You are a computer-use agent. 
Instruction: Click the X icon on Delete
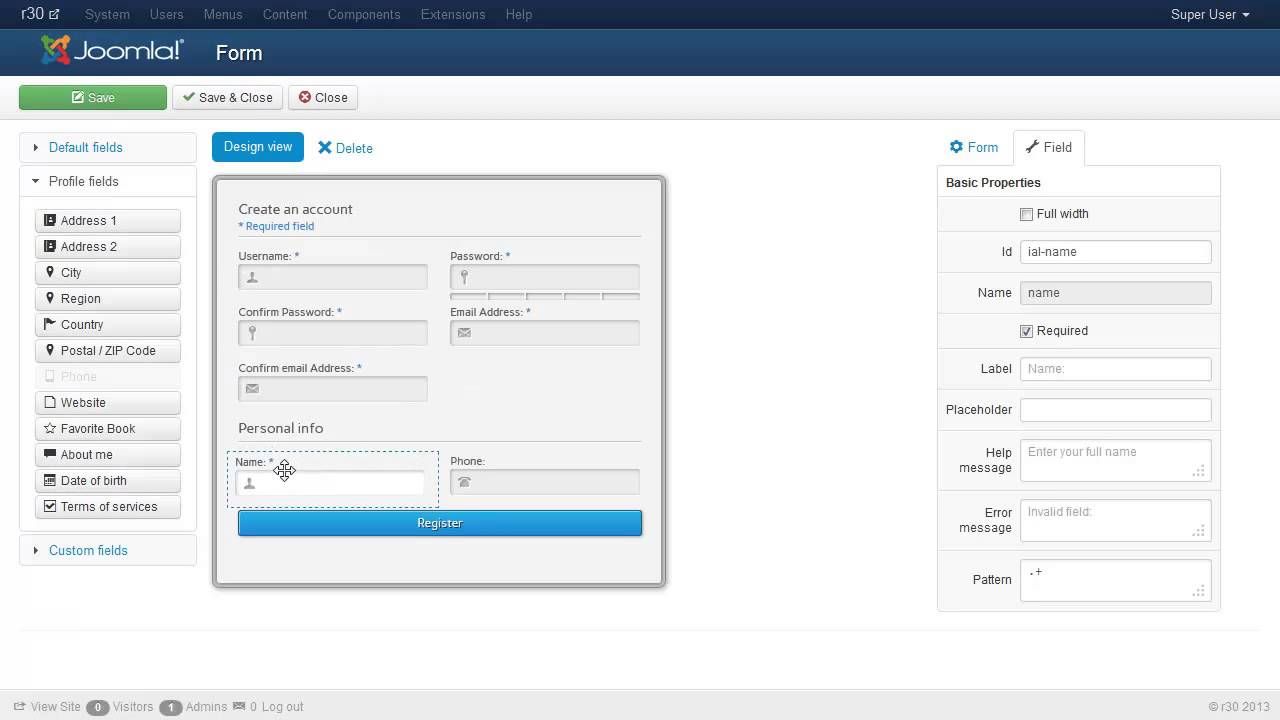tap(325, 148)
